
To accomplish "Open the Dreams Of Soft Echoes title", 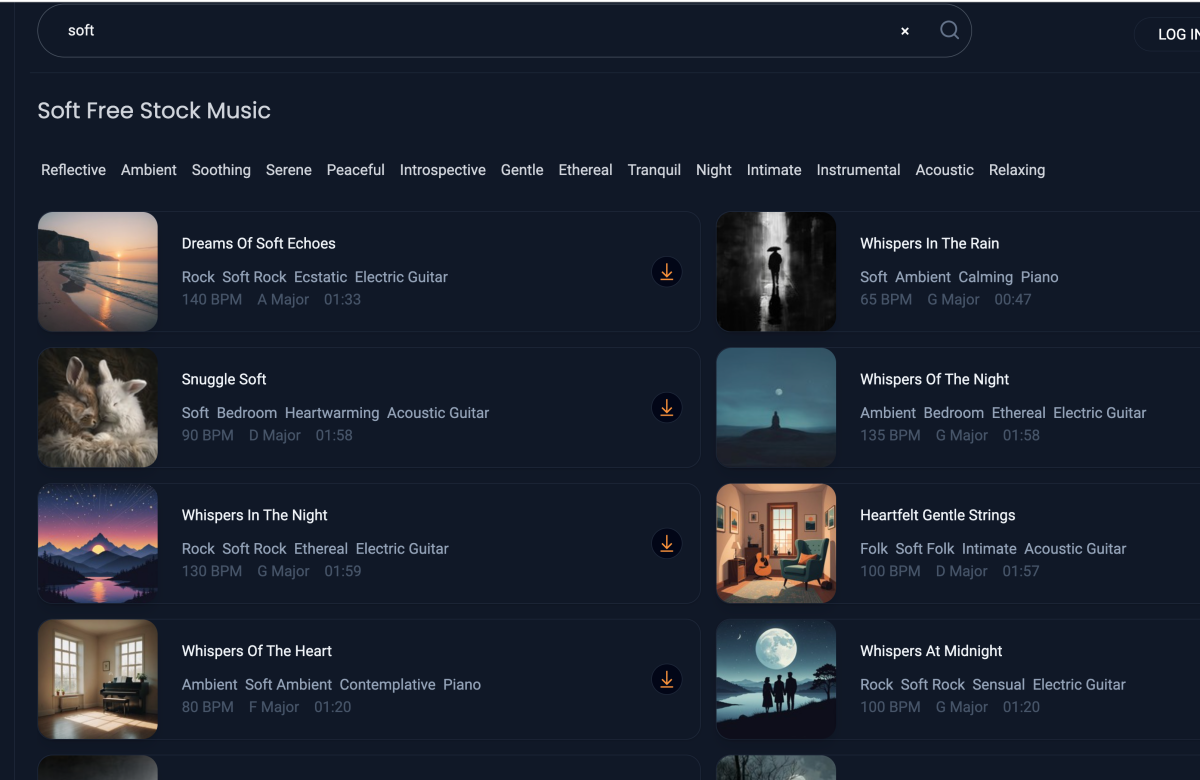I will pos(259,243).
